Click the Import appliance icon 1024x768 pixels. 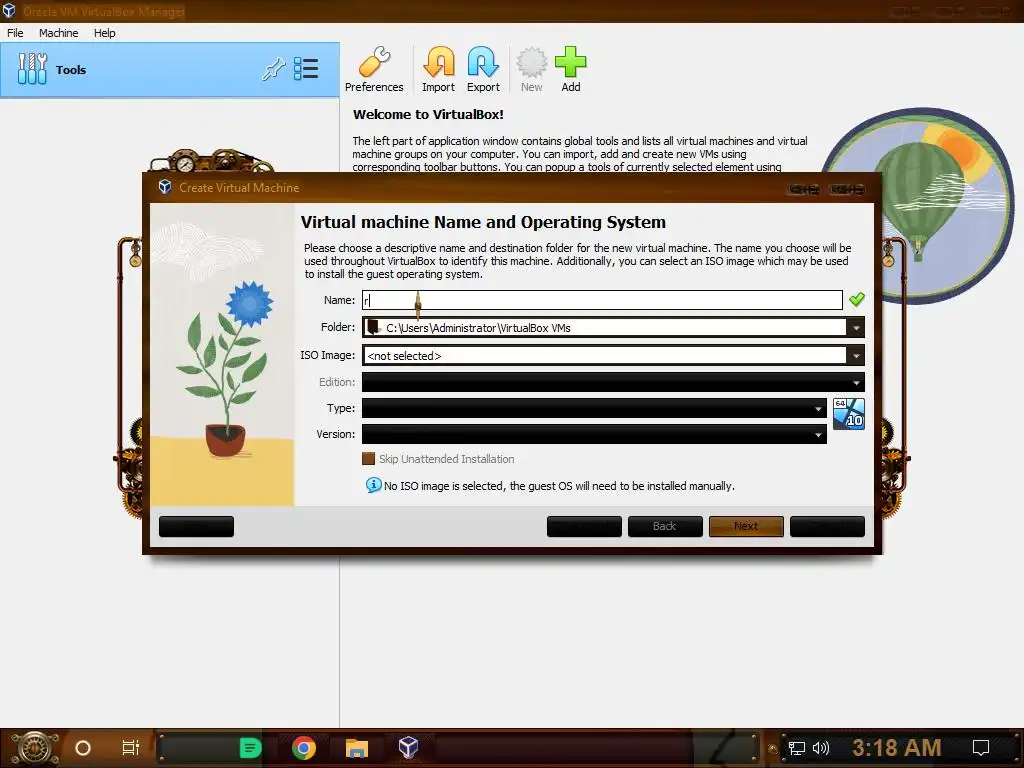click(438, 69)
